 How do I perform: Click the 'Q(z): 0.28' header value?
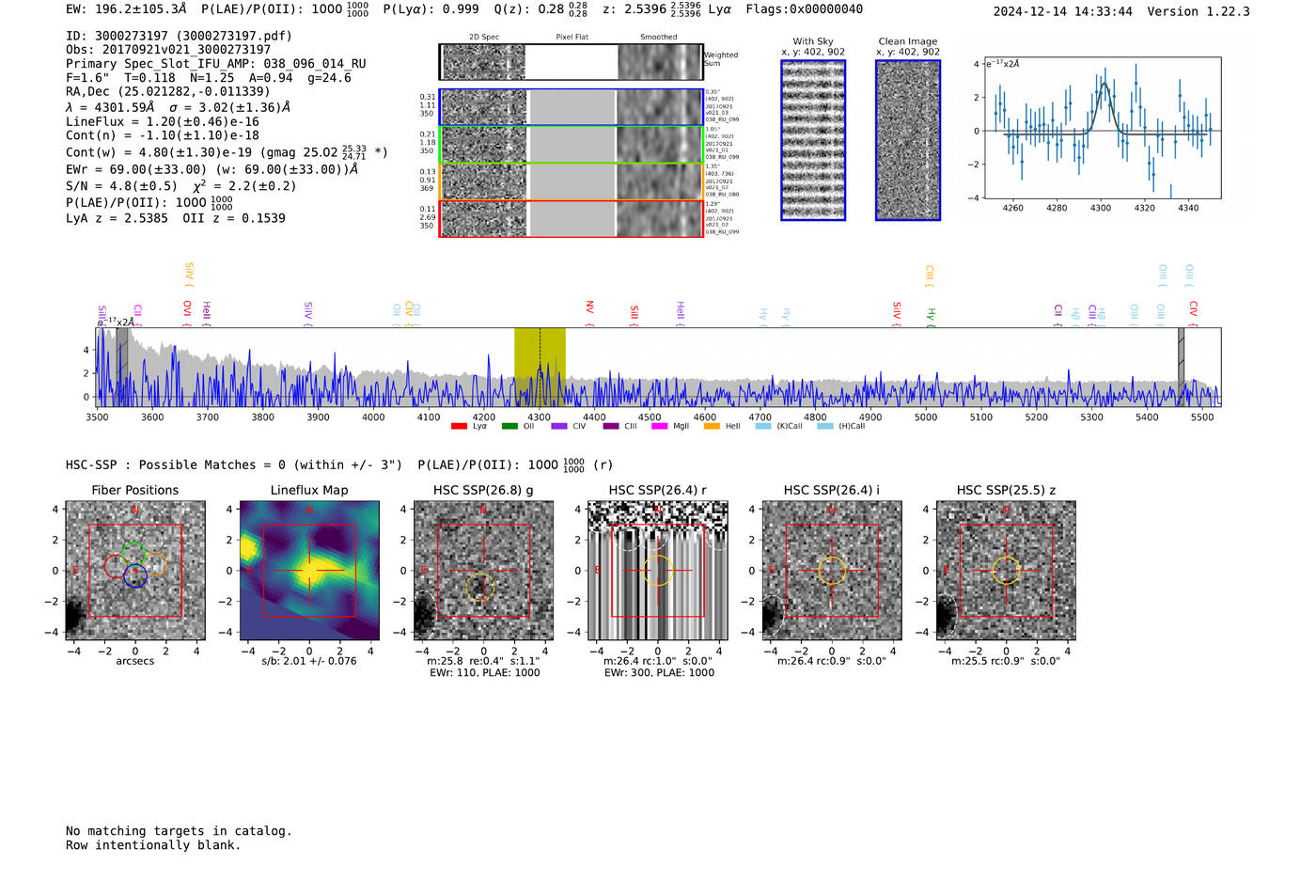point(529,8)
